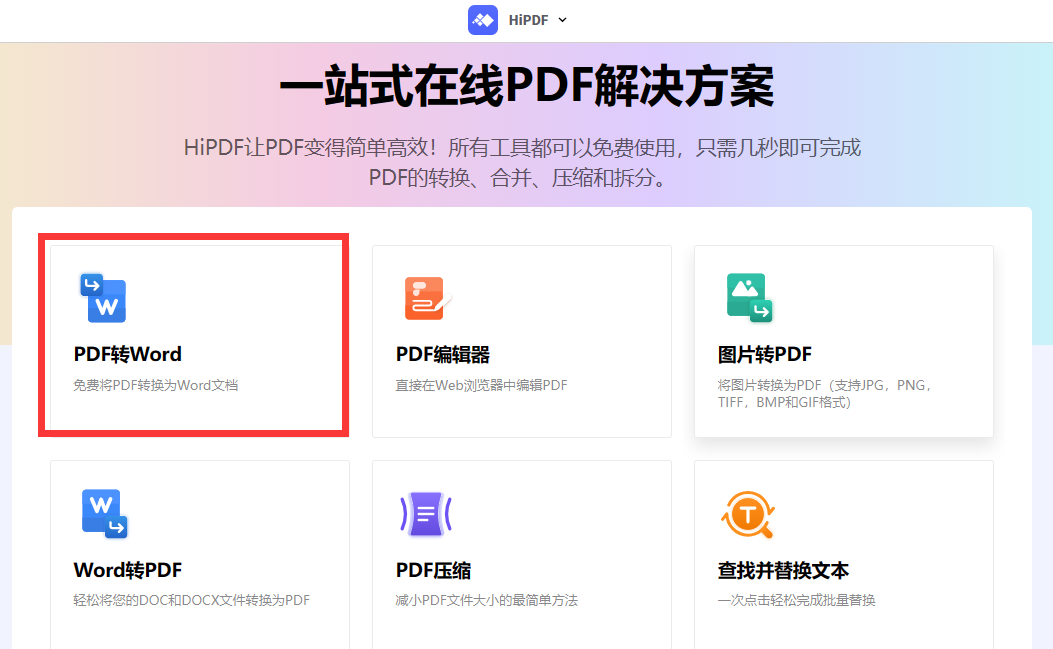1053x649 pixels.
Task: Click the green 图片转PDF image icon
Action: point(748,298)
